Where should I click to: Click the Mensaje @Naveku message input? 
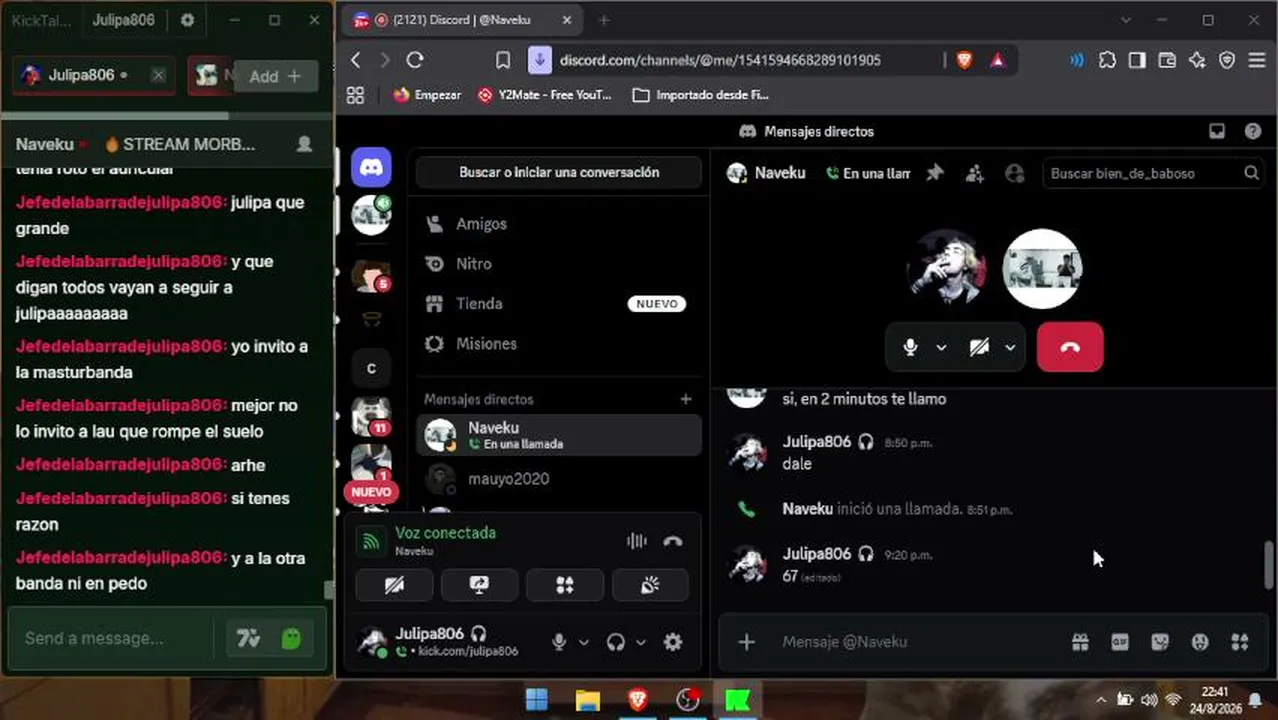[920, 642]
